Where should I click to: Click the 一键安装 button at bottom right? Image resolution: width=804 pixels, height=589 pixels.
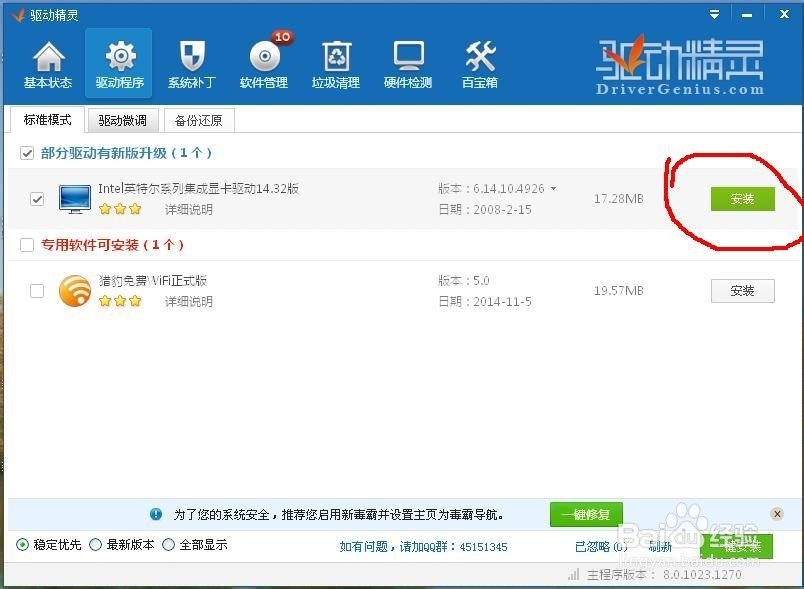[737, 546]
